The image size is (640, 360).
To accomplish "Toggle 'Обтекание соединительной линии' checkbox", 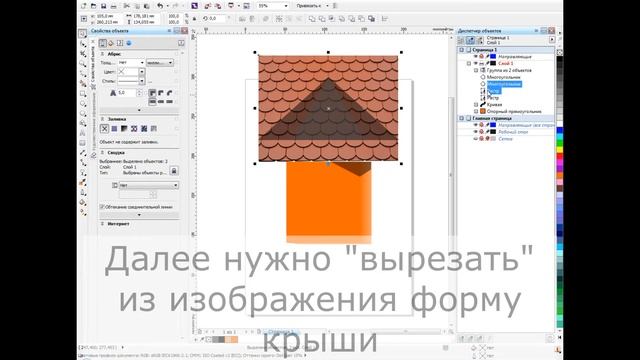I will (102, 207).
